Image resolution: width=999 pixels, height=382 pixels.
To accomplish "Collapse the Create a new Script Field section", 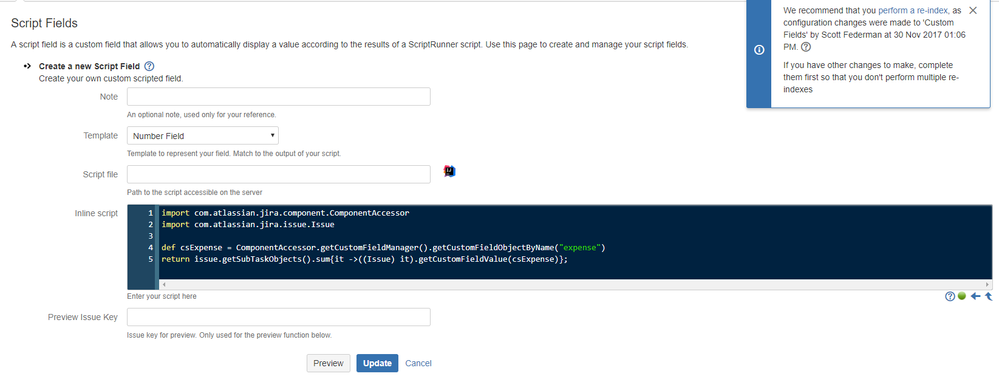I will (27, 66).
